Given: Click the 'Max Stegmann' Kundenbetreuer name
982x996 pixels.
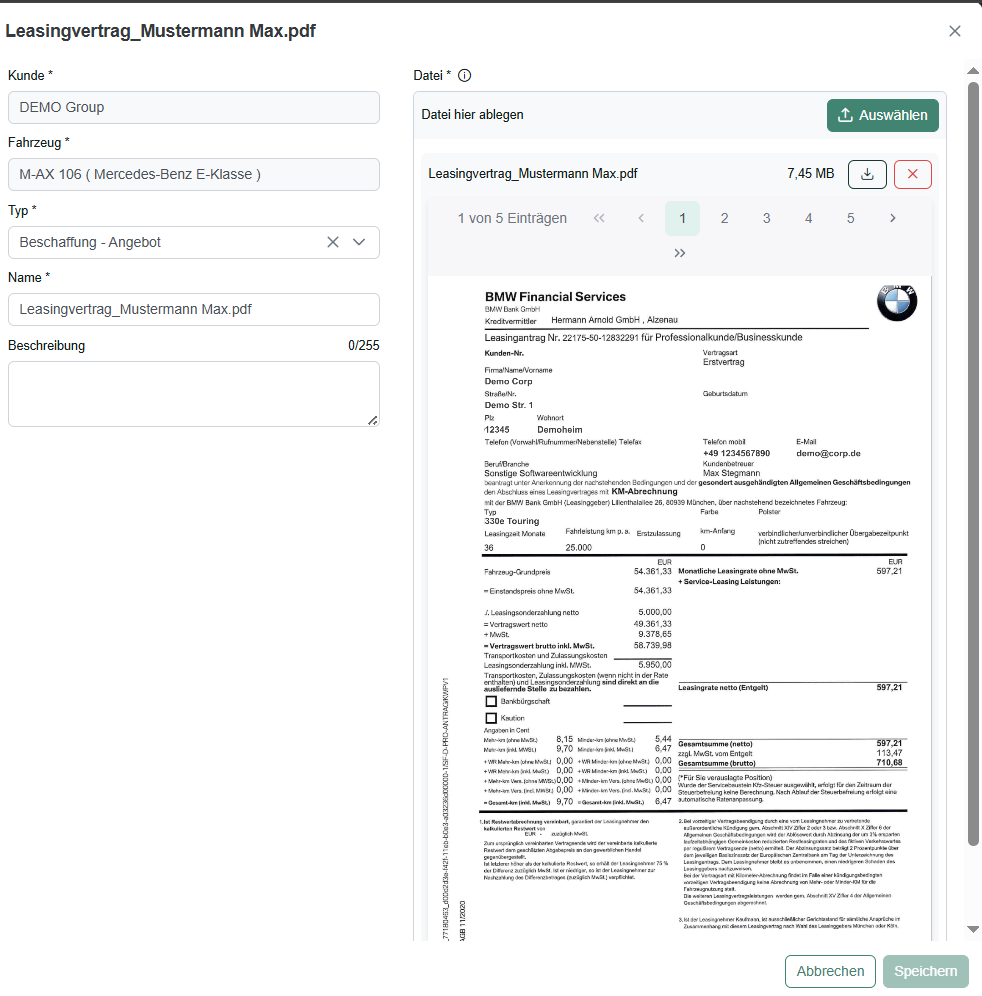Looking at the screenshot, I should 731,473.
